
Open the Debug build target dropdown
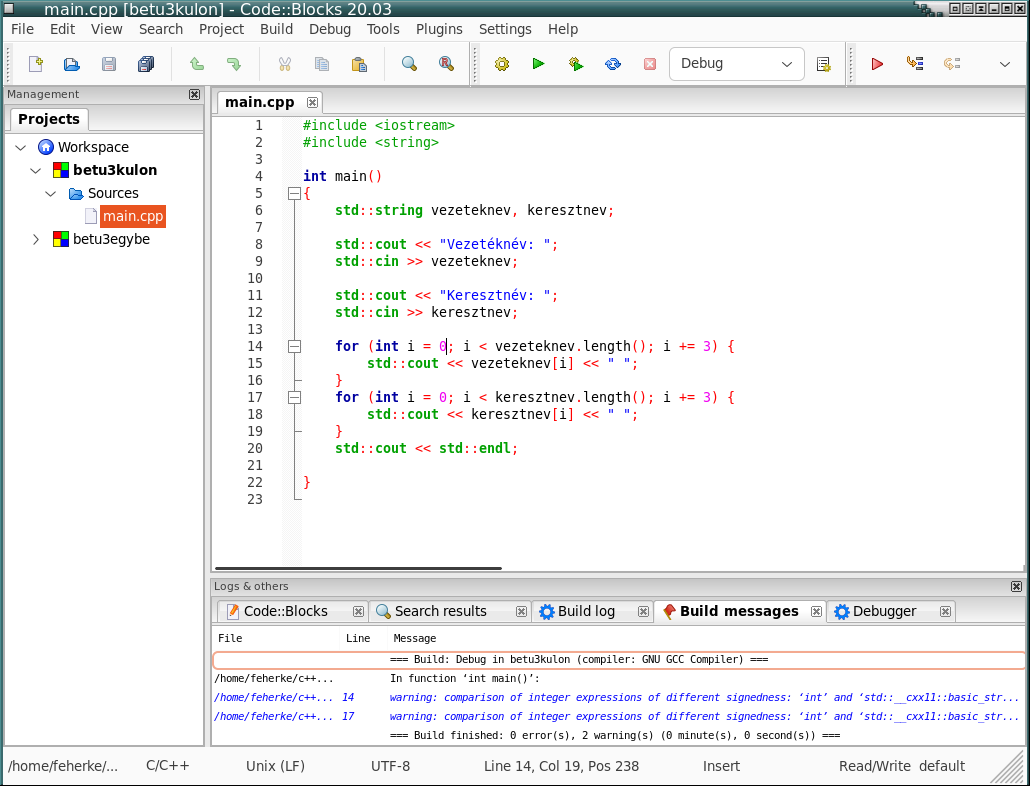pos(736,64)
